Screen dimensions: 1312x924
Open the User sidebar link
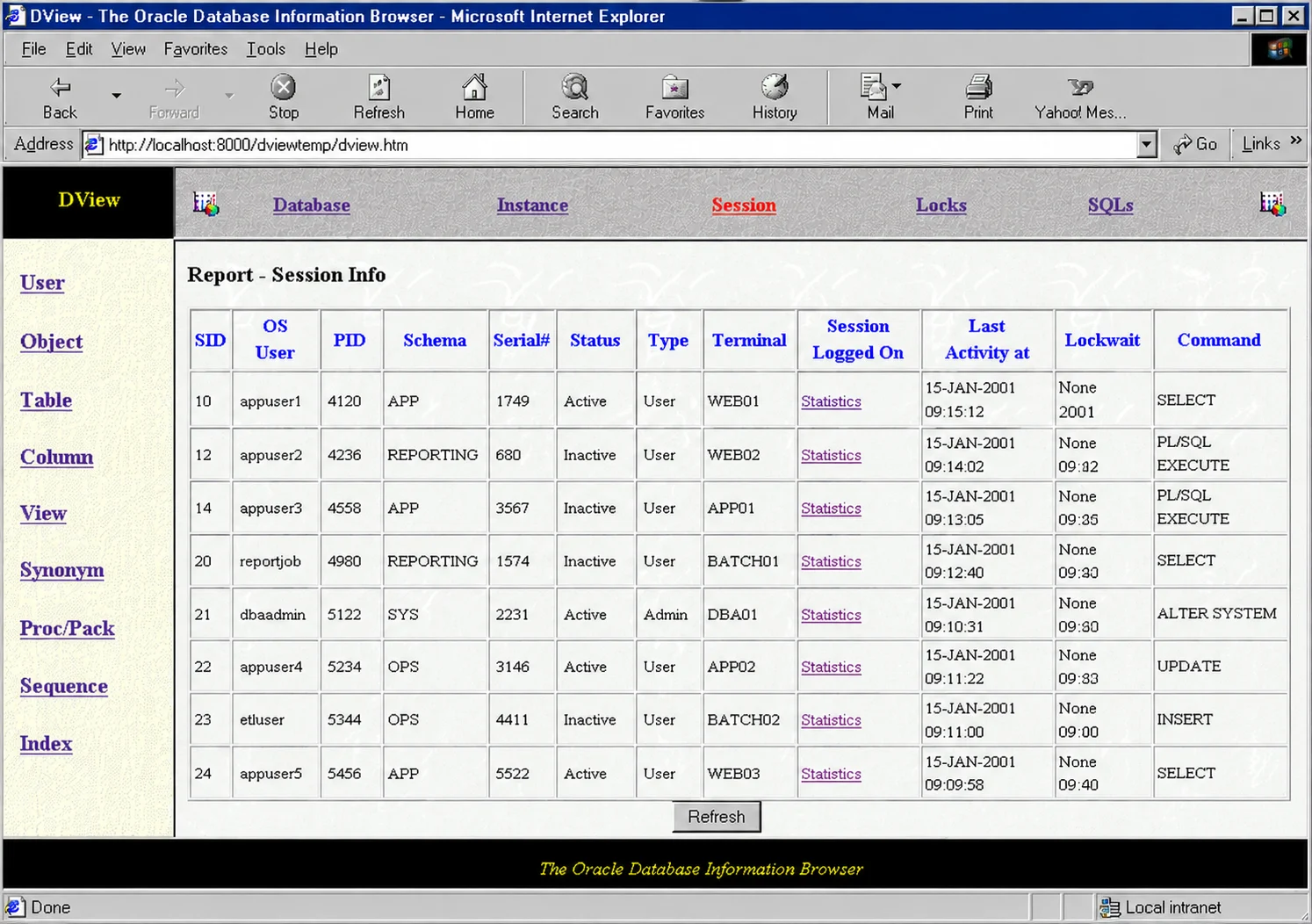pyautogui.click(x=42, y=283)
